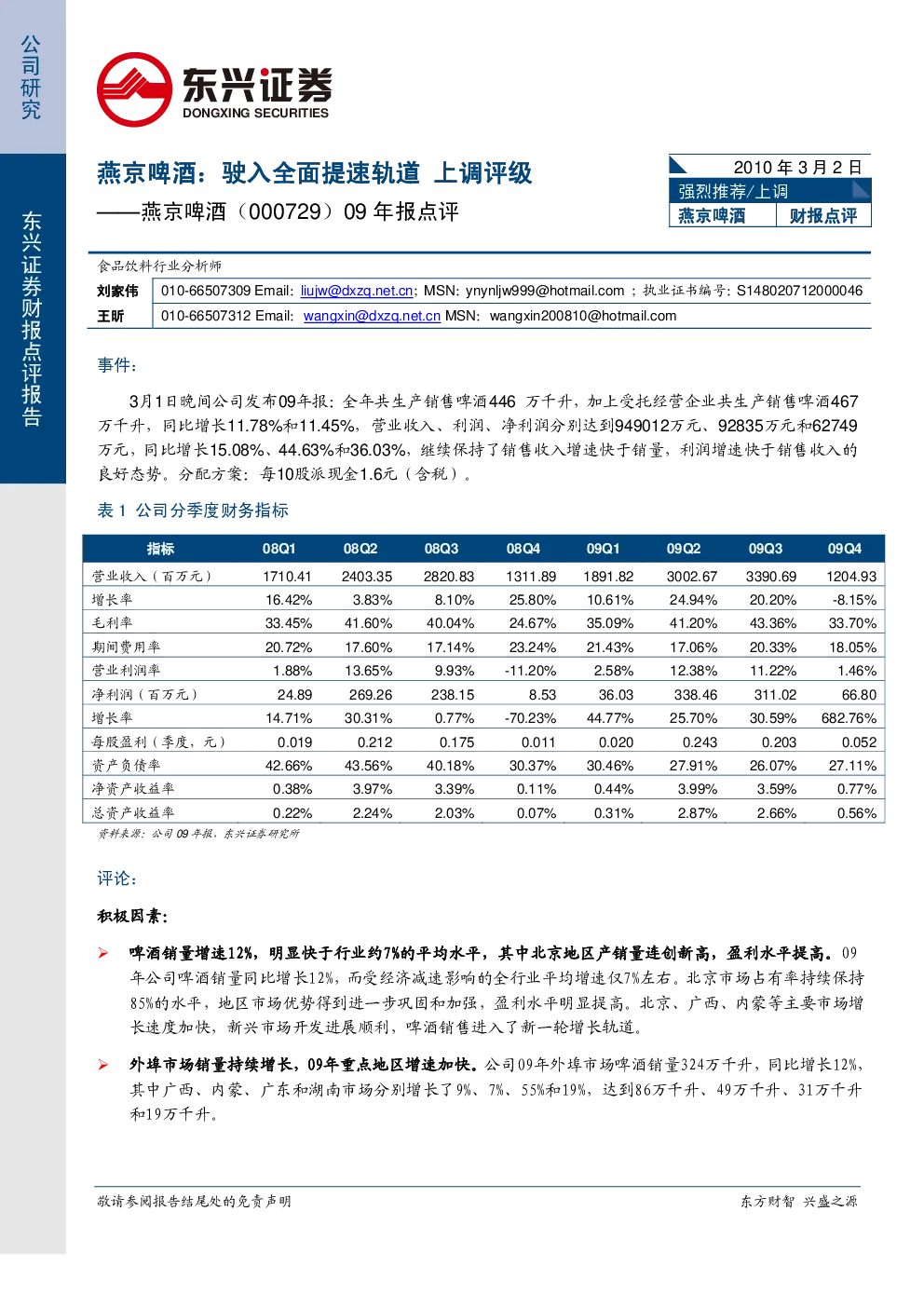Click the 积极因素： subheading

coord(132,917)
